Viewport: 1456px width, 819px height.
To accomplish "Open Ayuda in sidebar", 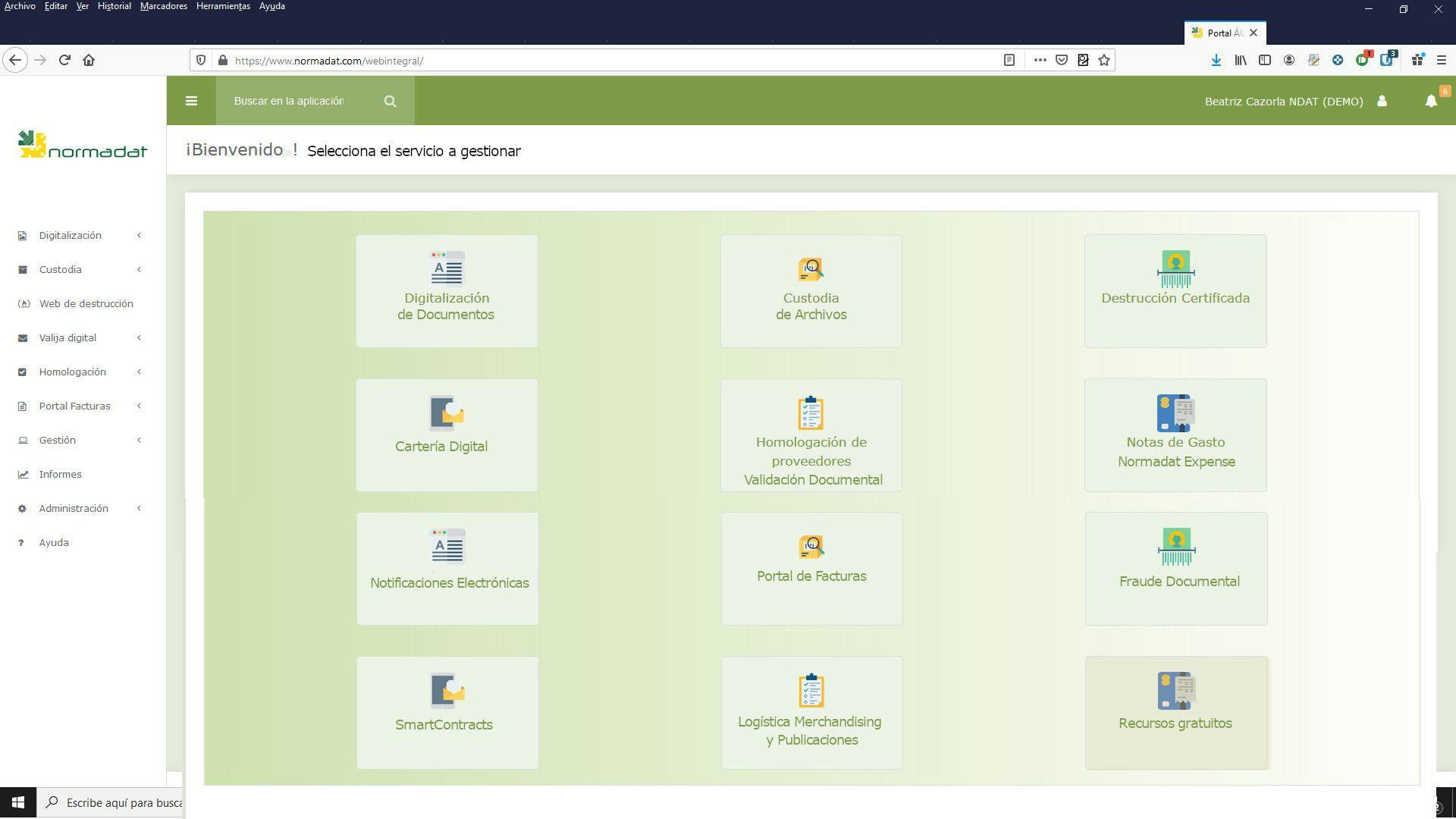I will pos(54,542).
